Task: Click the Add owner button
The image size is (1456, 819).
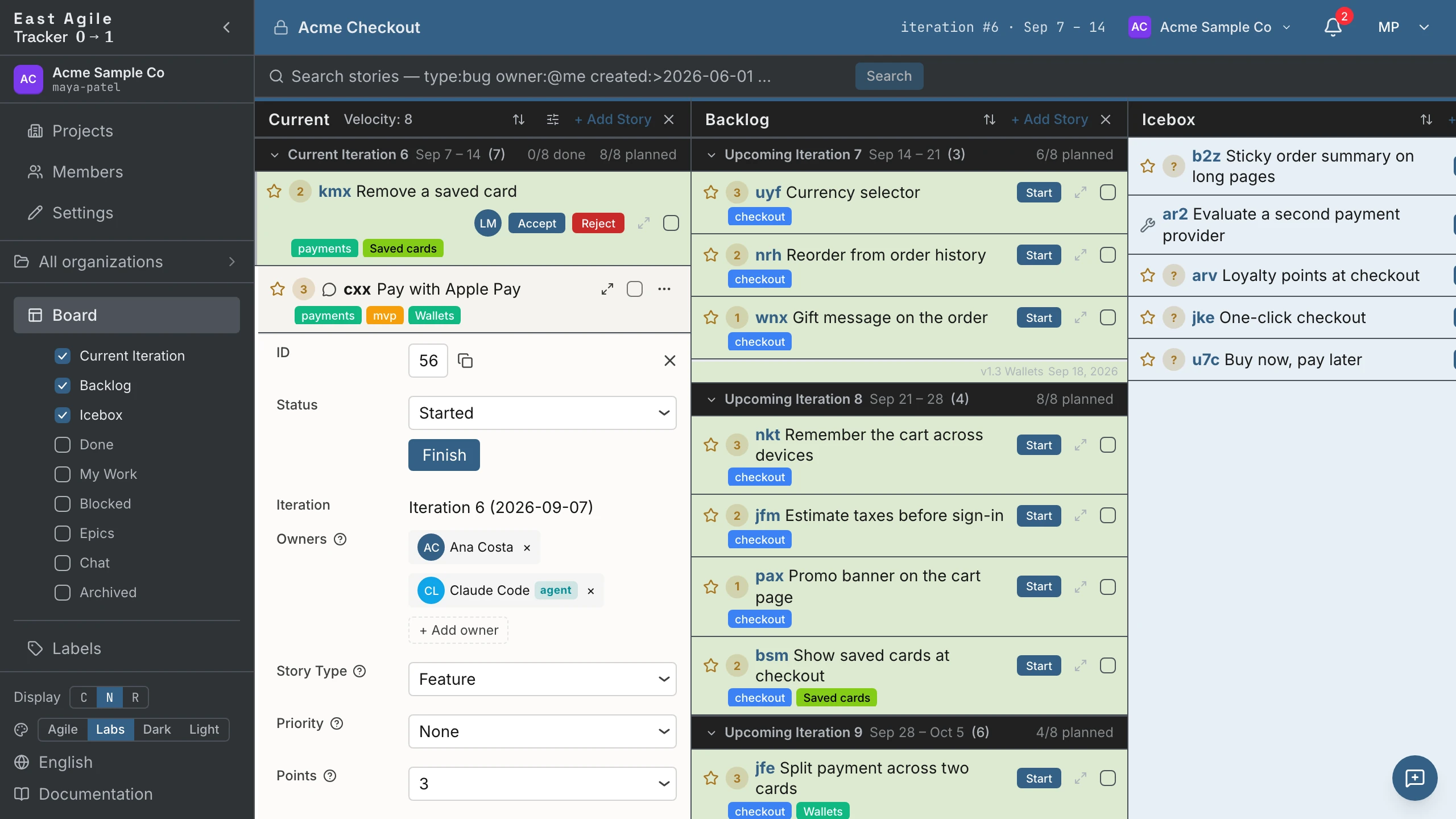Action: [458, 630]
